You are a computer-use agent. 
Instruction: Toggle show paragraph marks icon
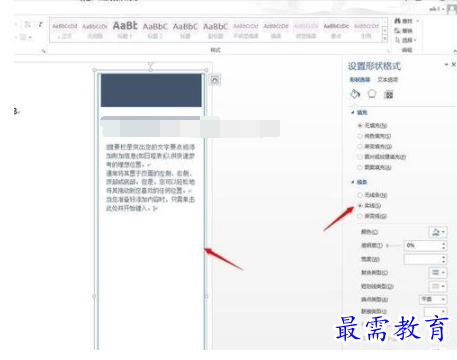click(x=40, y=24)
